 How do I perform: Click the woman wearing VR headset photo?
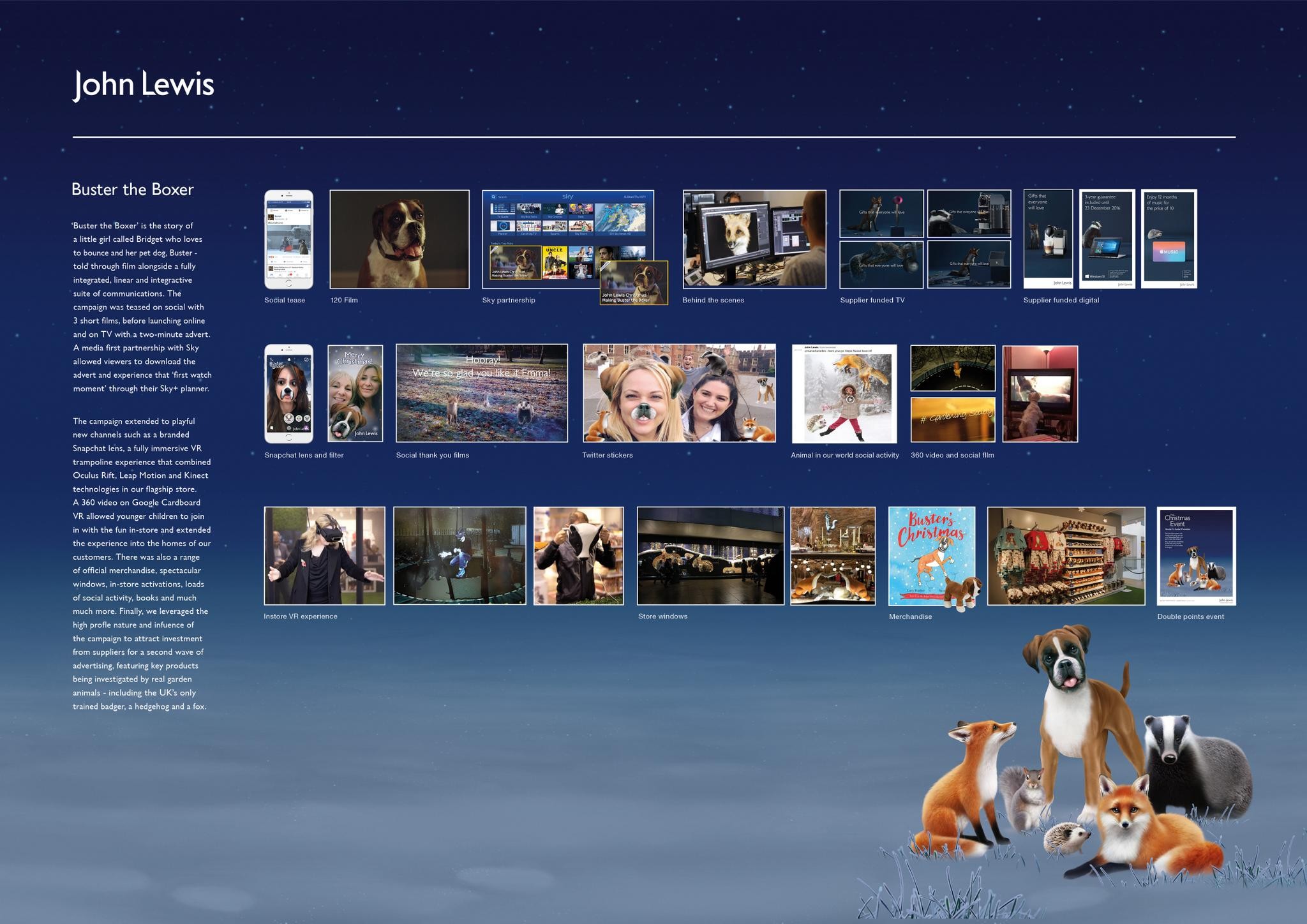pos(324,556)
